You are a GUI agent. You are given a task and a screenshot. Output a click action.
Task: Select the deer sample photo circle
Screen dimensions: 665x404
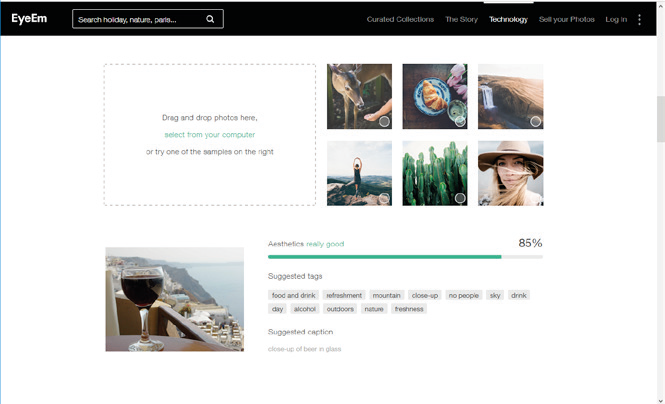coord(384,122)
